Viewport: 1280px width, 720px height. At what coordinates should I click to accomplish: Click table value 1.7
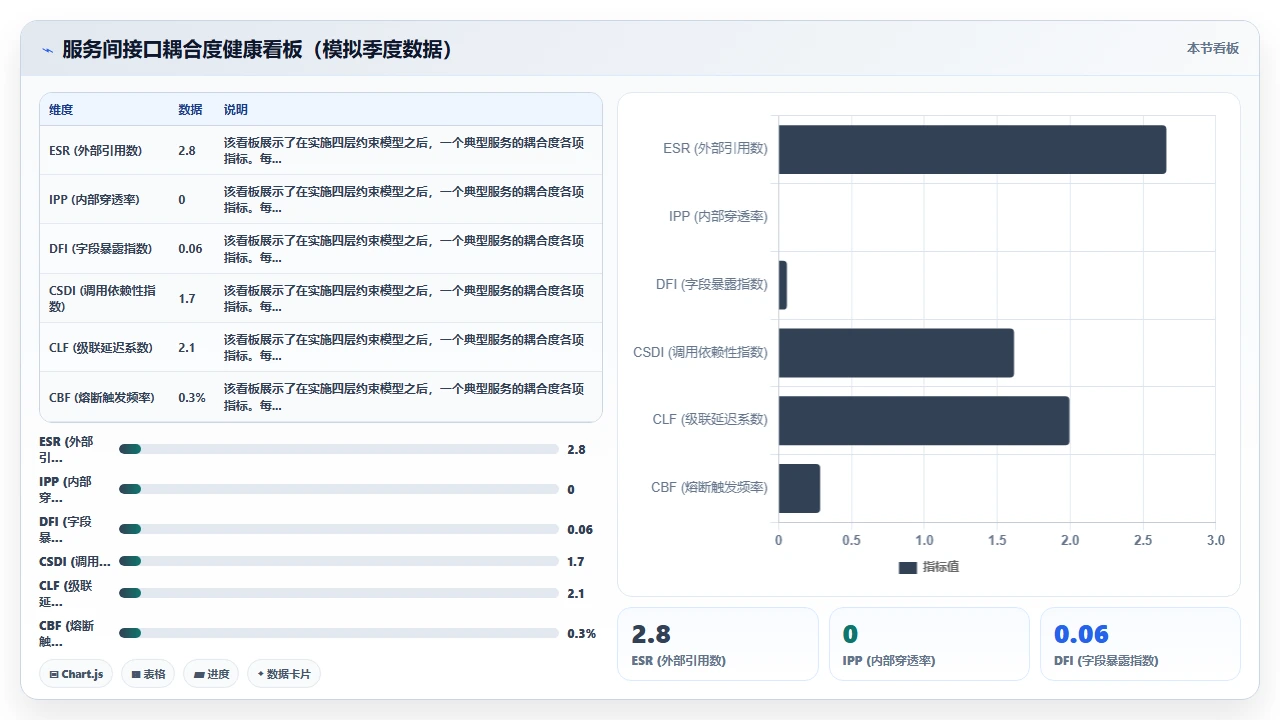click(x=187, y=298)
